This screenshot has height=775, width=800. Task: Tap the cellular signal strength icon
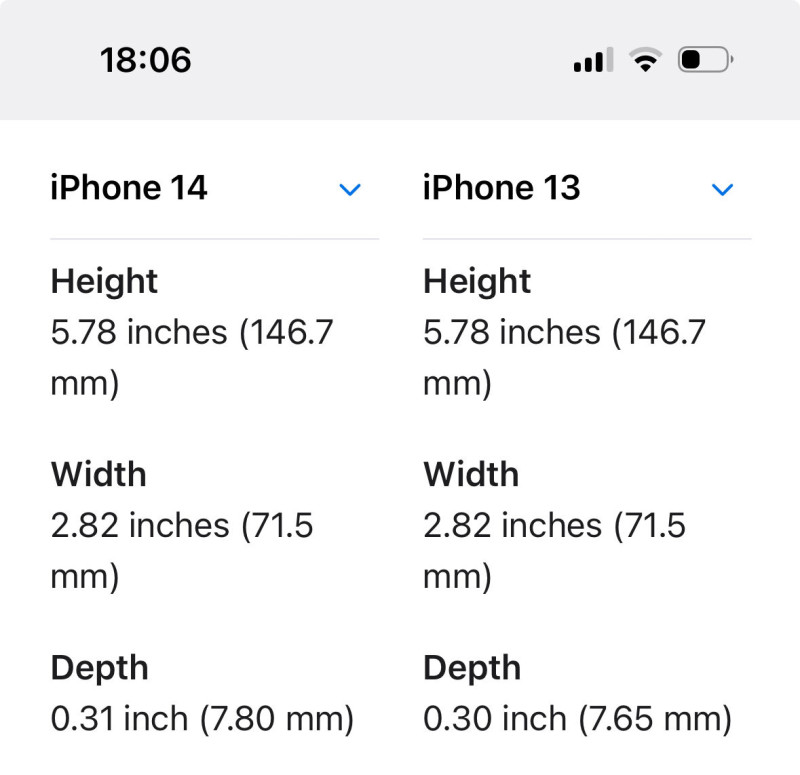pyautogui.click(x=593, y=60)
